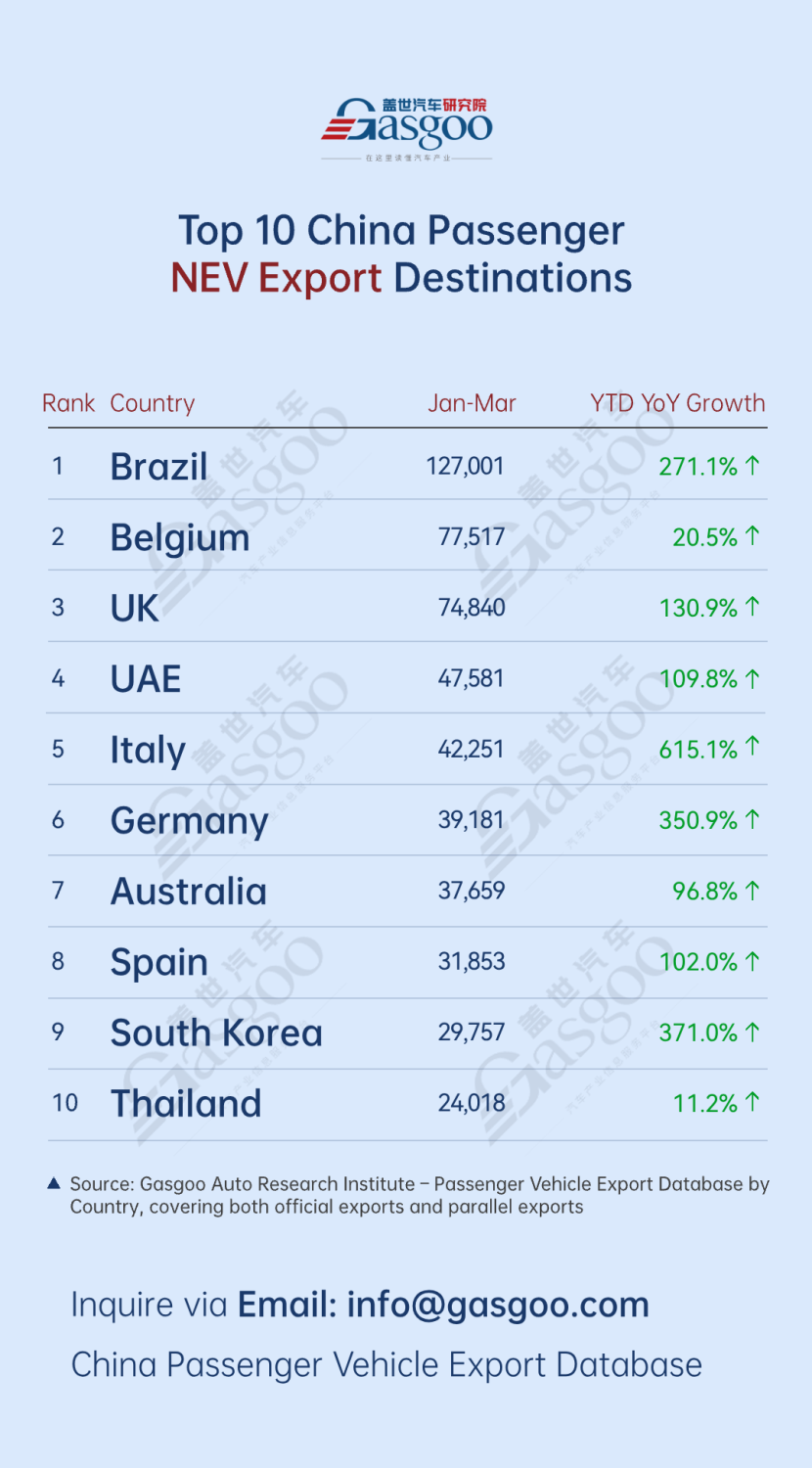Open the info@gasgoo.com email address

498,1305
